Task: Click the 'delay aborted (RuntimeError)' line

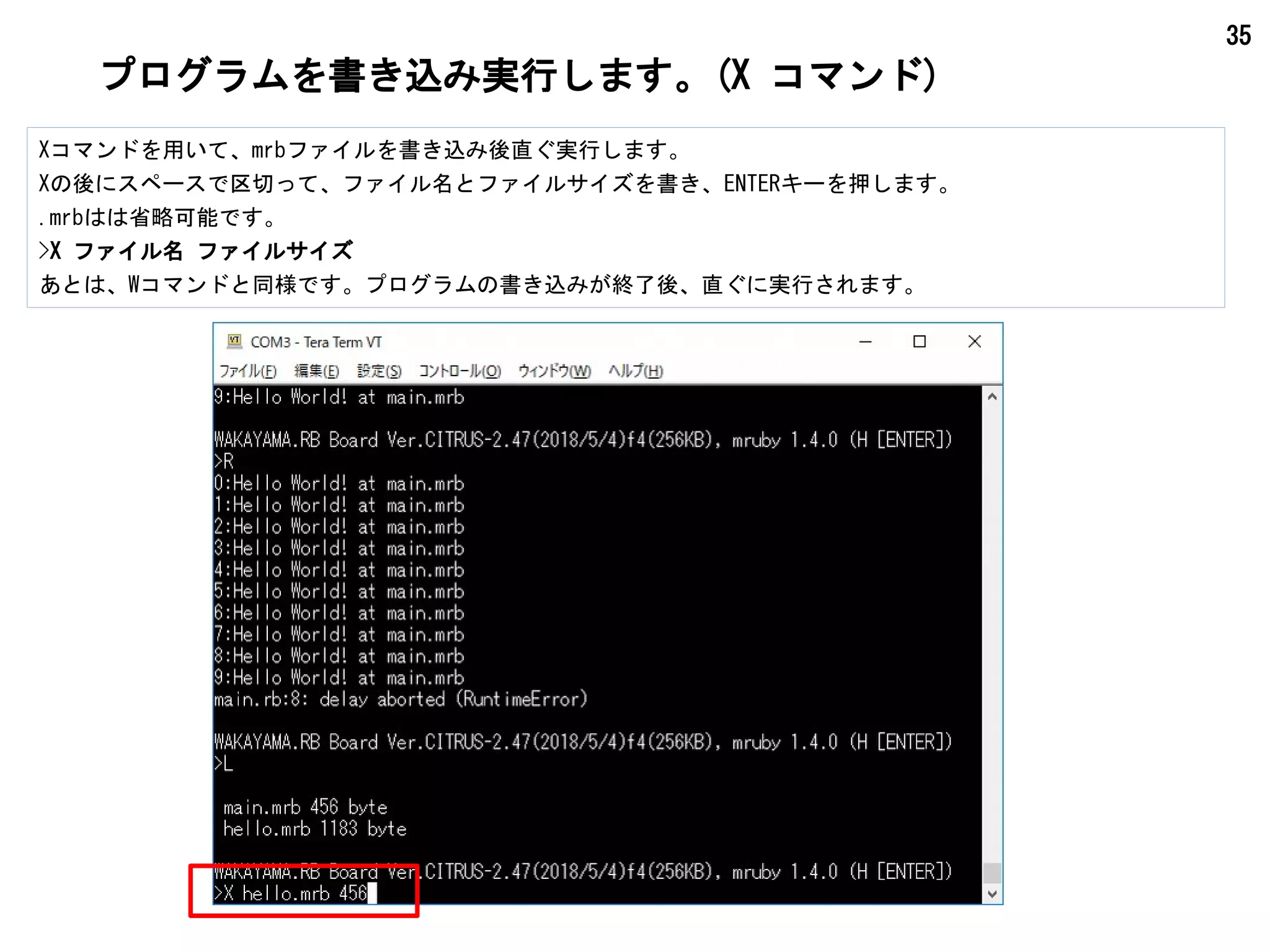Action: tap(401, 699)
